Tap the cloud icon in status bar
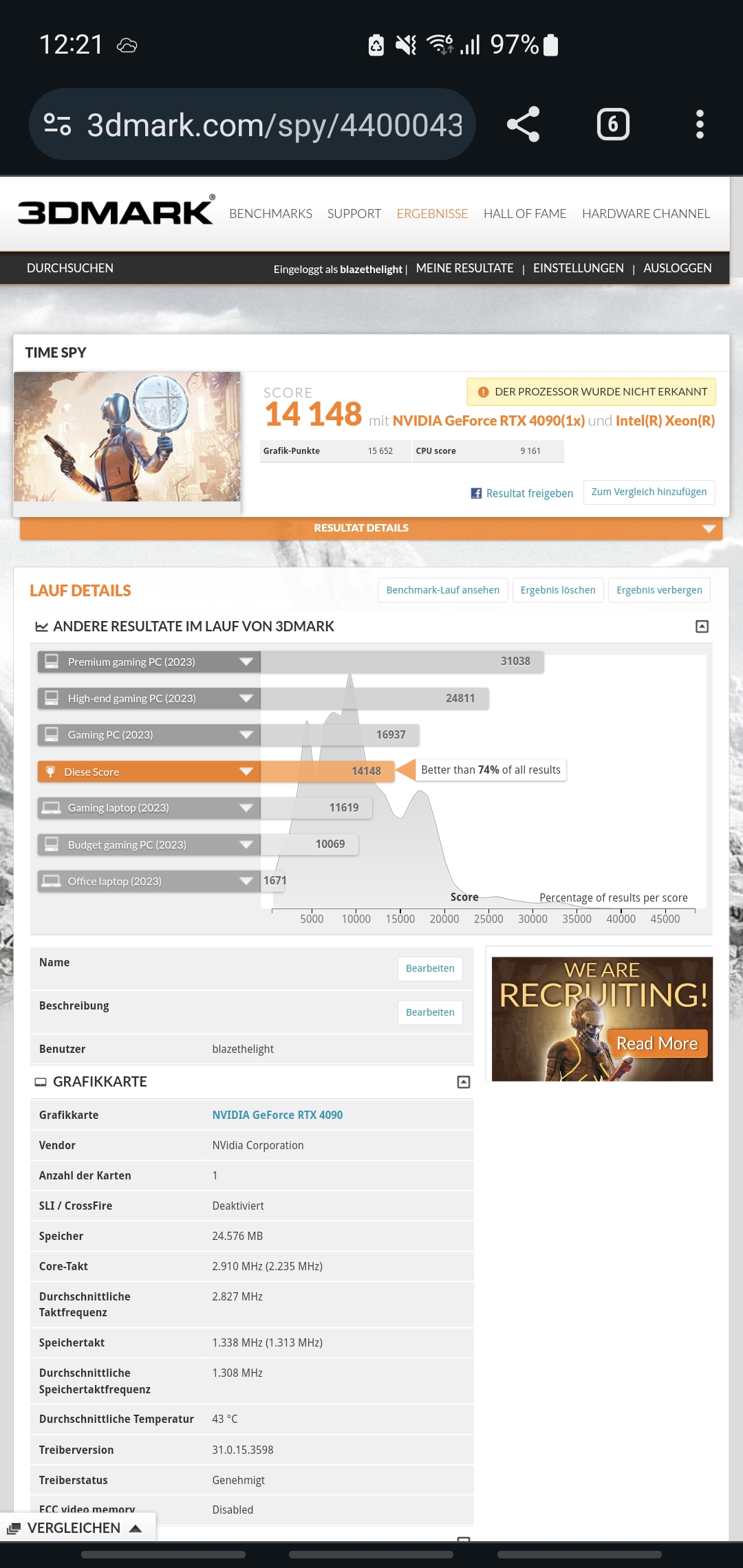743x1568 pixels. coord(127,45)
